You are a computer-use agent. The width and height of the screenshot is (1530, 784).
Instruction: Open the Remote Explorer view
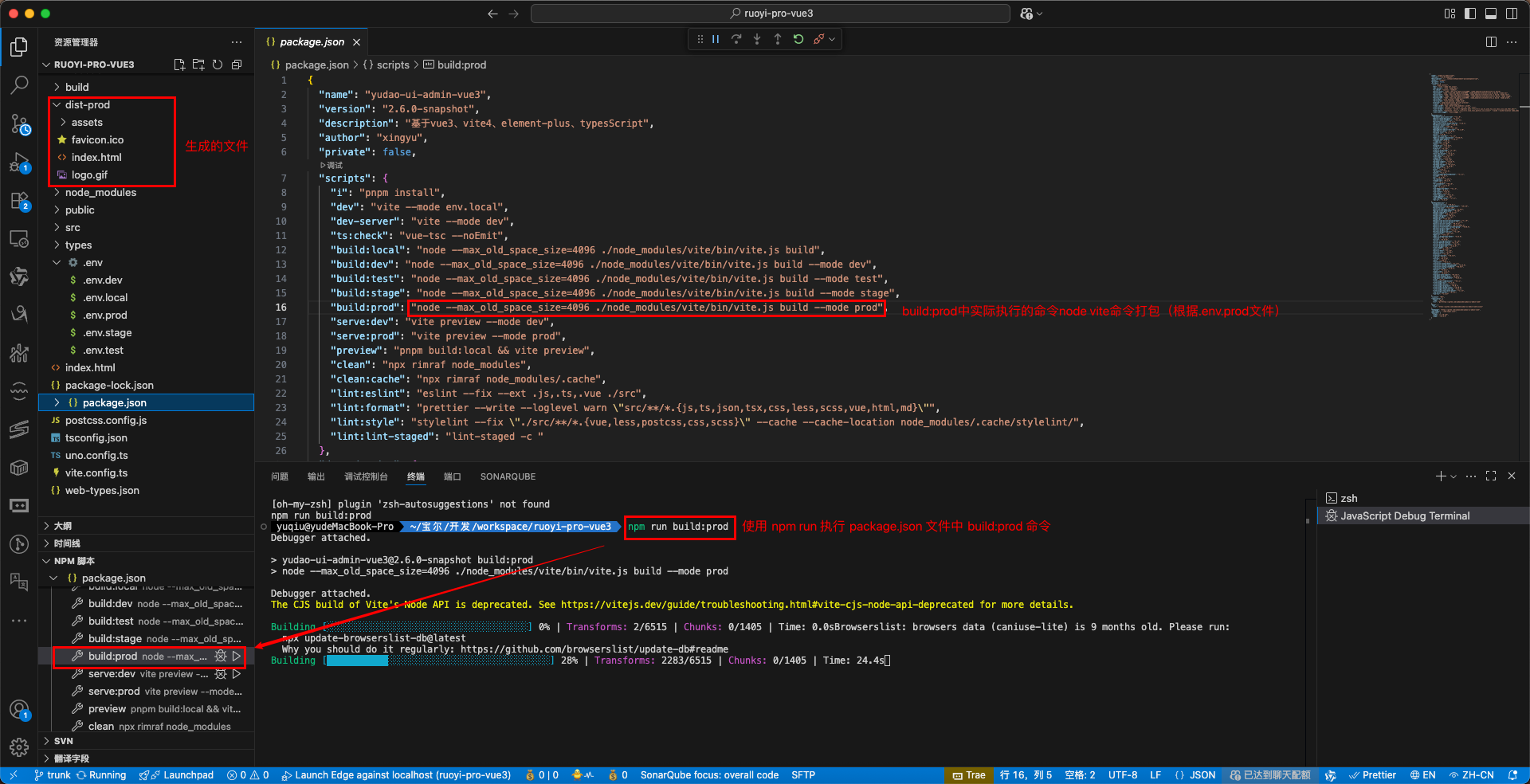coord(19,239)
